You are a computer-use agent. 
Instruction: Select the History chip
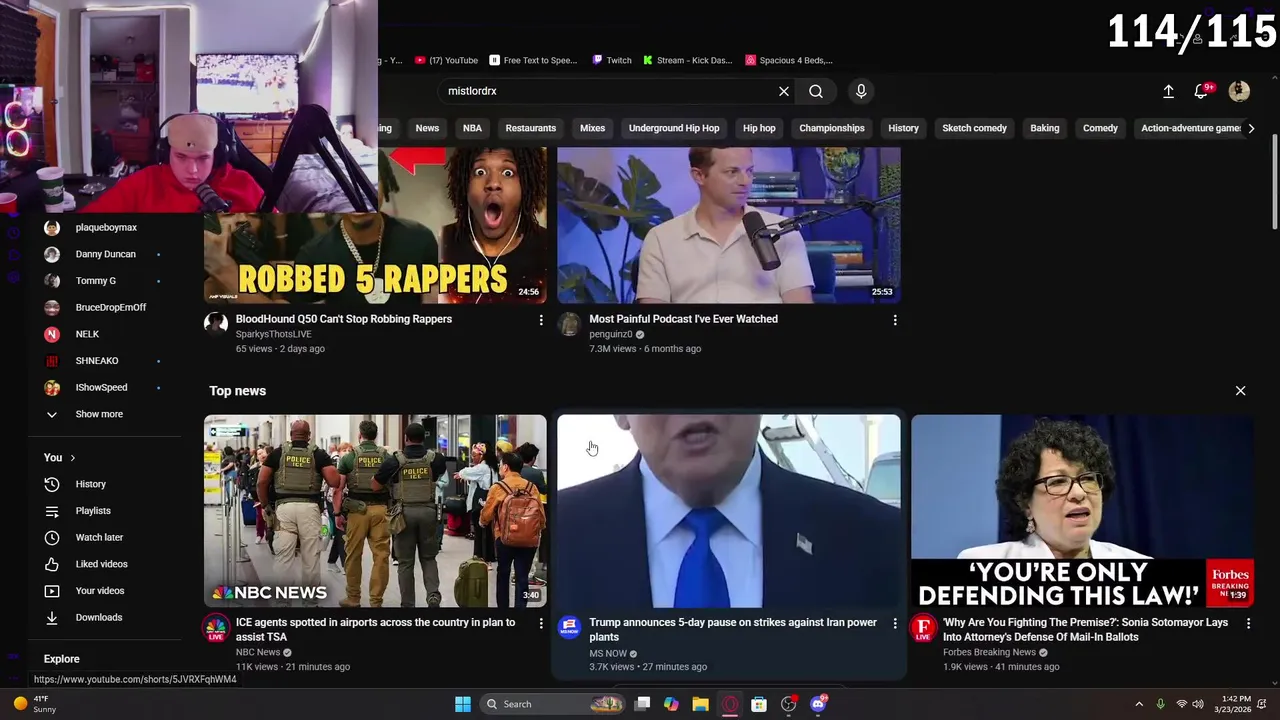(903, 128)
